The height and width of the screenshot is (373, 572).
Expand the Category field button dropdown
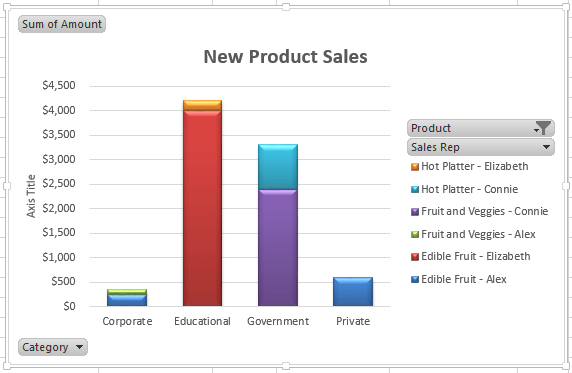80,347
